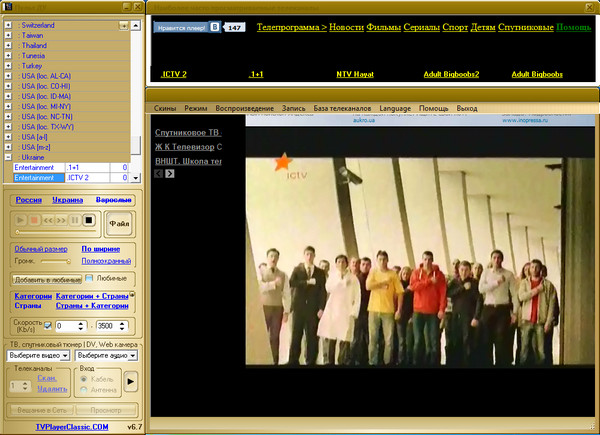The height and width of the screenshot is (435, 600).
Task: Toggle the Скорость speed filter checkbox
Action: point(48,326)
